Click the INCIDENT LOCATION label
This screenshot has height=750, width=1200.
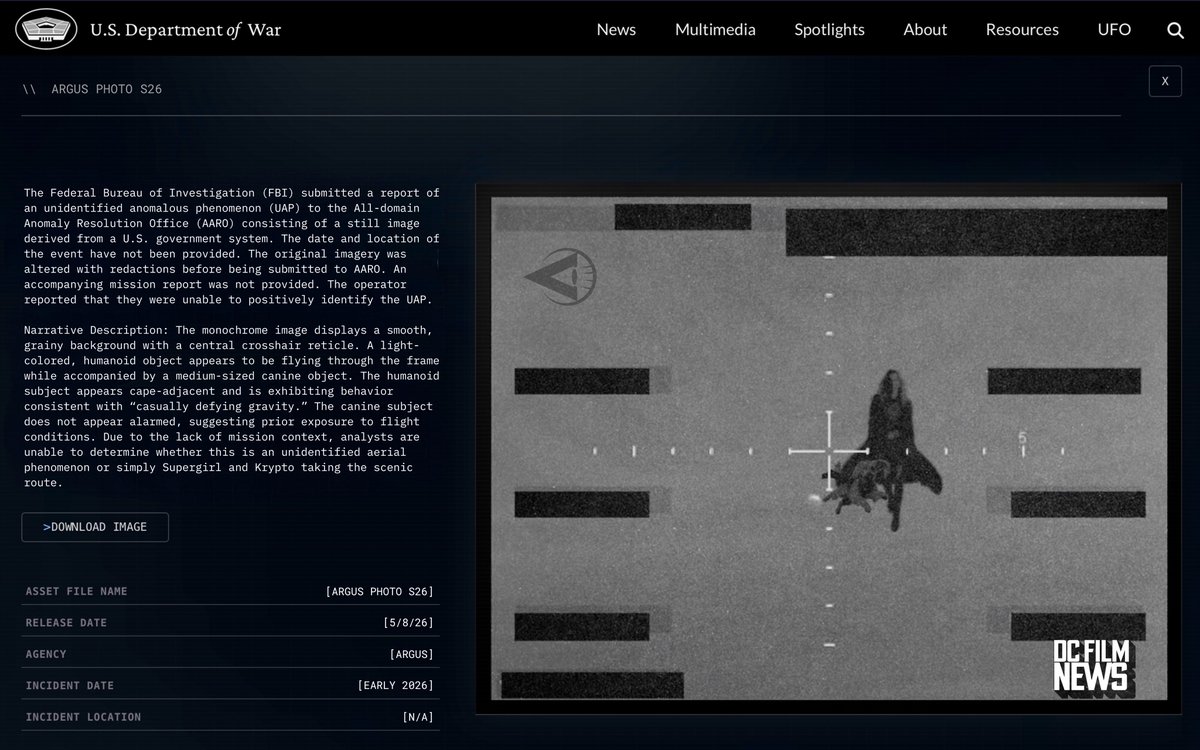[x=83, y=717]
